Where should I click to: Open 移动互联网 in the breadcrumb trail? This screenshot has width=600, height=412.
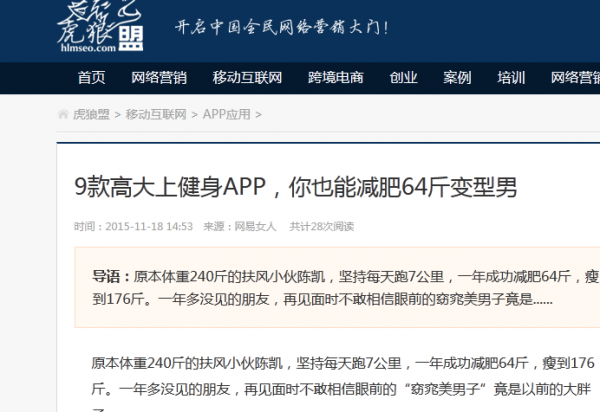coord(155,115)
